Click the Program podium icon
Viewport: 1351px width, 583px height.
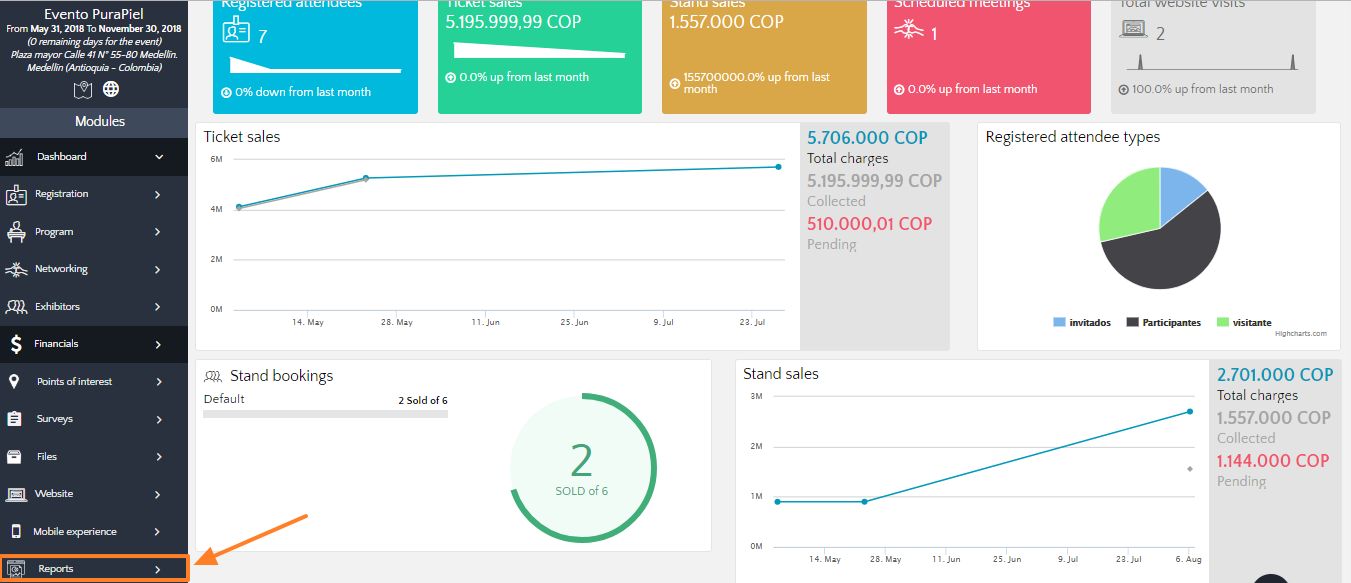(16, 232)
